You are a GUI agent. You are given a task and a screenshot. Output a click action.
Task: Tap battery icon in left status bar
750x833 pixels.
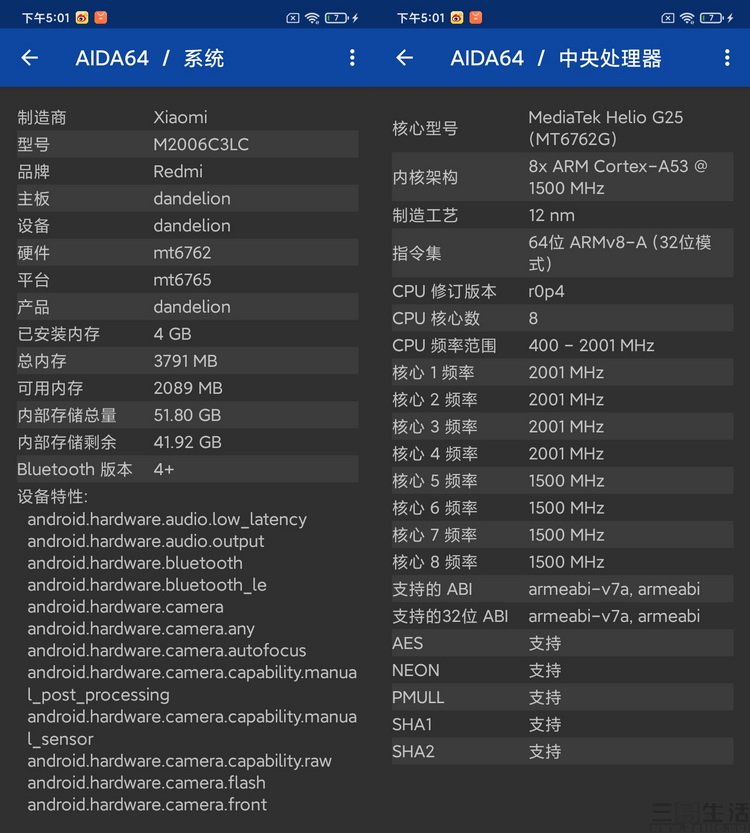337,18
